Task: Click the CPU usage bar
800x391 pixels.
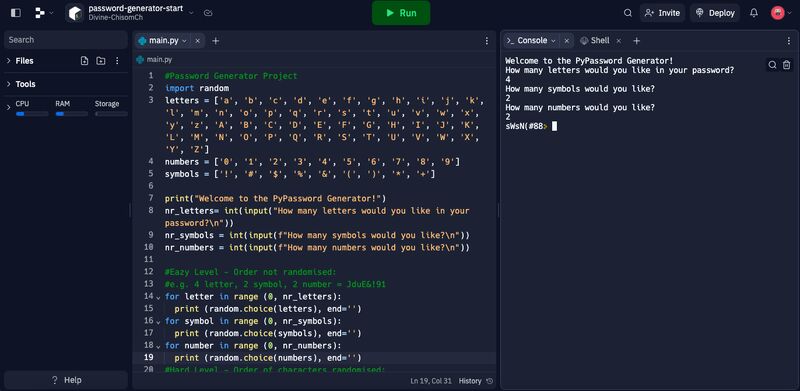Action: coord(32,114)
